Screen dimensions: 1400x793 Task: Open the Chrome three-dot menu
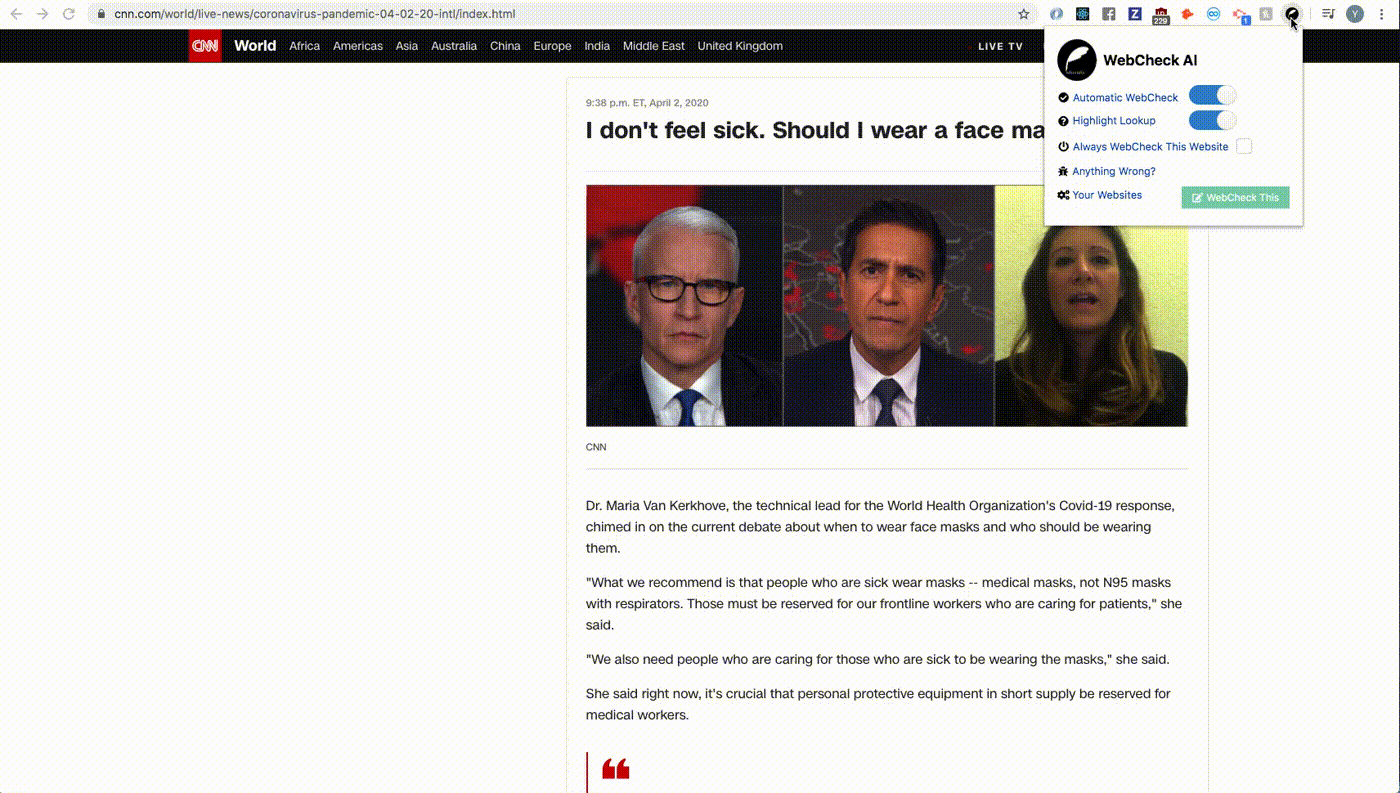[x=1382, y=14]
